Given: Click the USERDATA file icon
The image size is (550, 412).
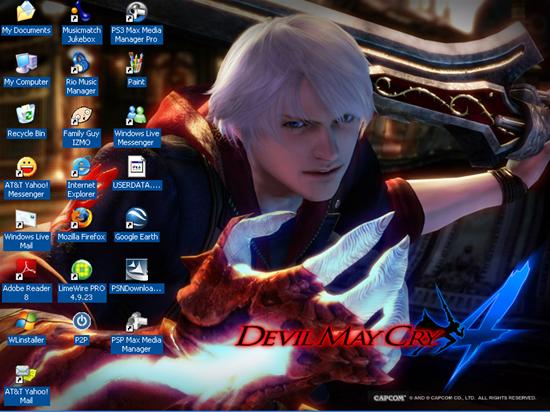Looking at the screenshot, I should click(136, 166).
